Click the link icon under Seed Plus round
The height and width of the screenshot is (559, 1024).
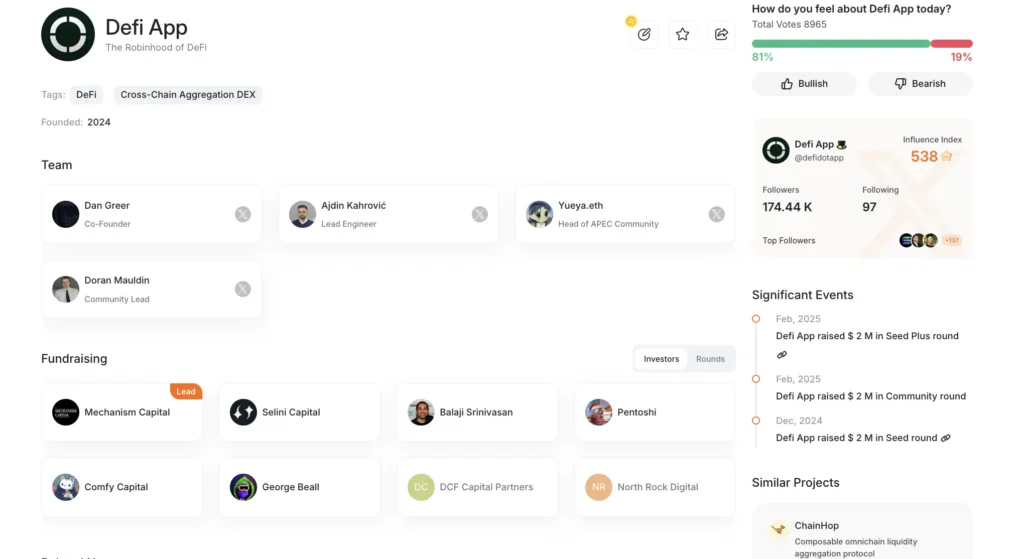coord(782,355)
